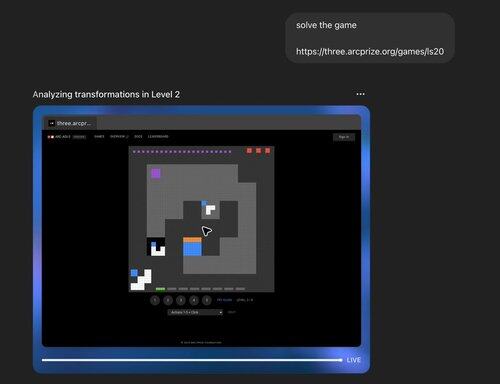Select action button 5
The height and width of the screenshot is (384, 500).
[207, 300]
